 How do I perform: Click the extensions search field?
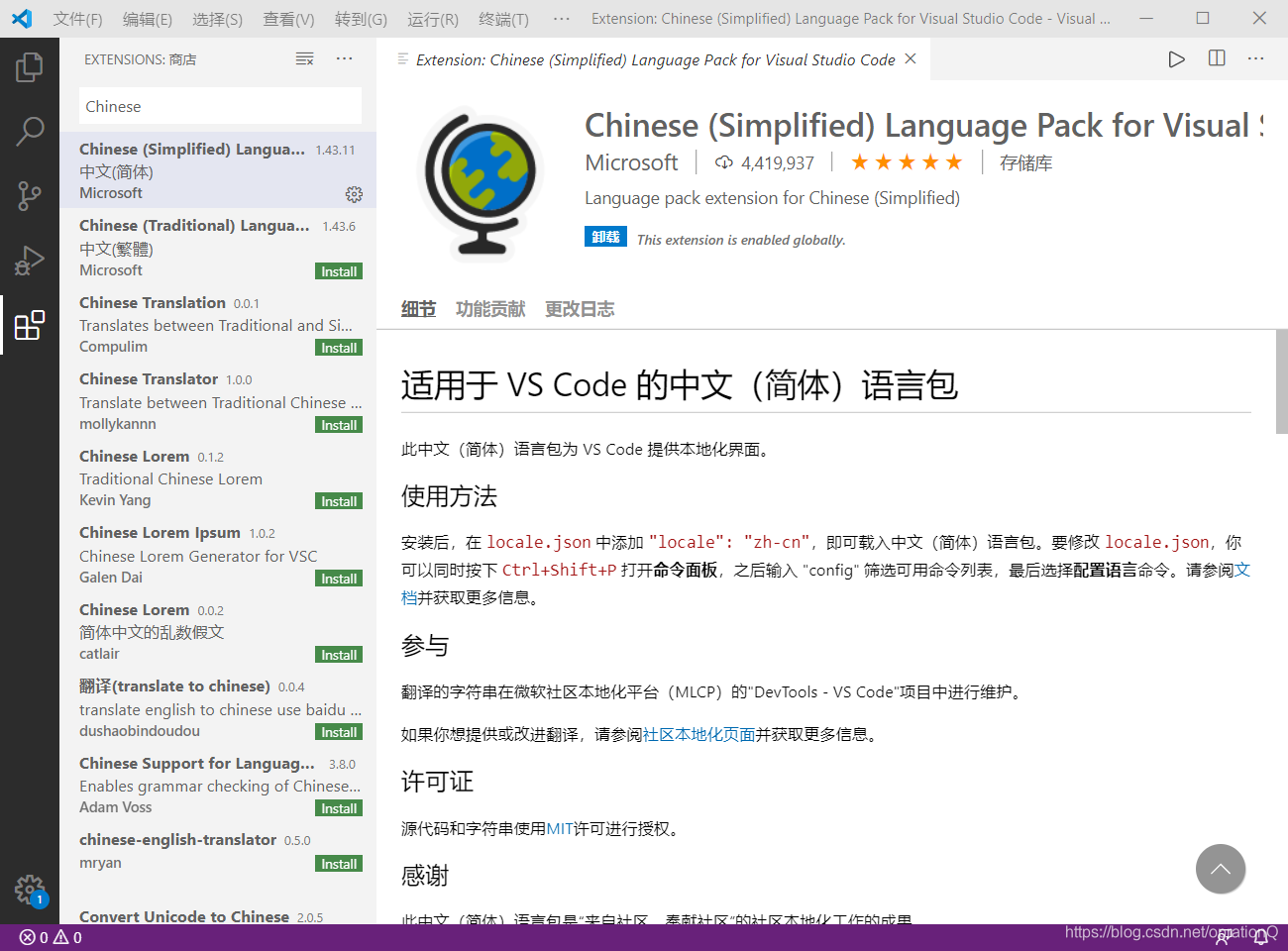[220, 106]
